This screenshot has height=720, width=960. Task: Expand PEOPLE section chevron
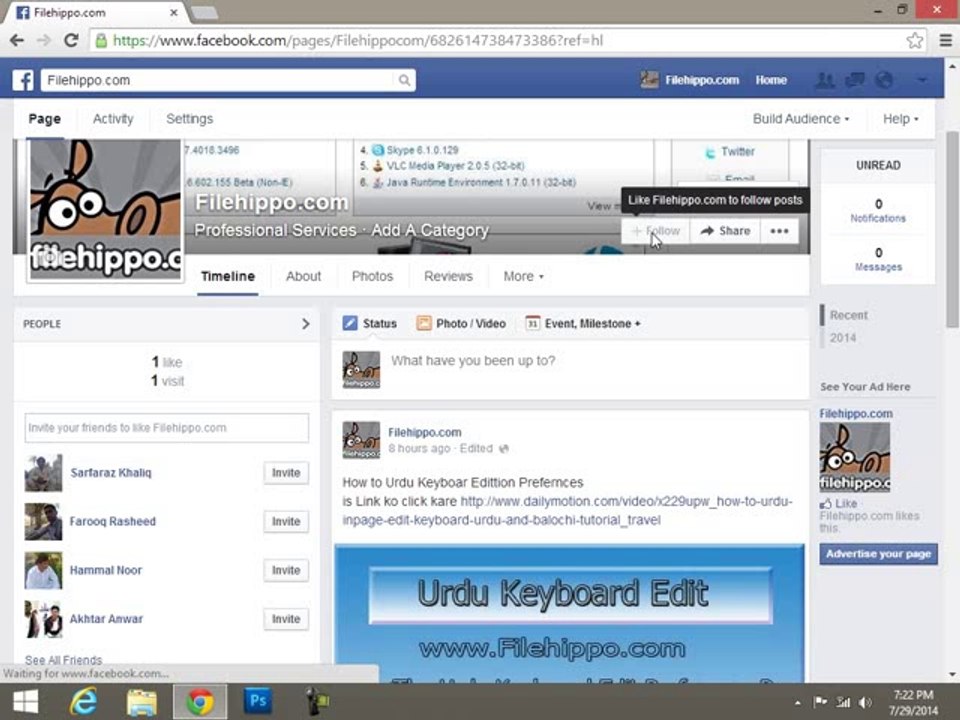(x=306, y=324)
